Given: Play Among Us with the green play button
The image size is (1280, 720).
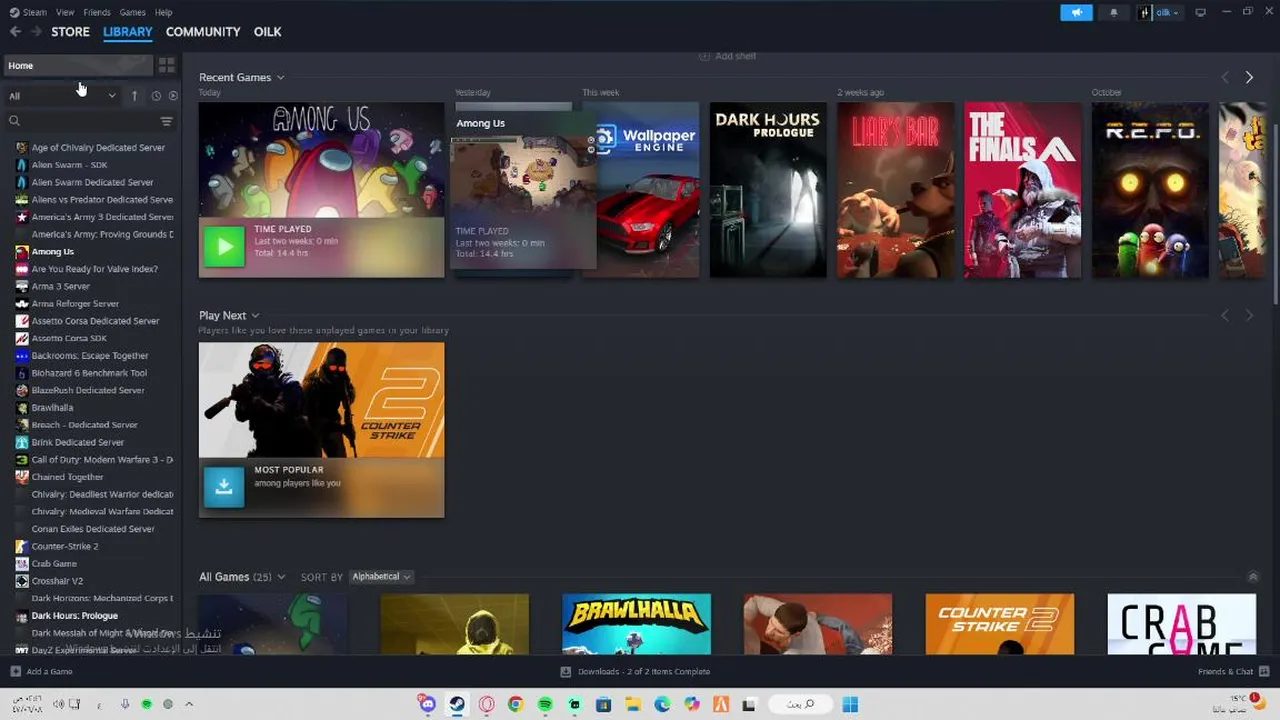Looking at the screenshot, I should (224, 246).
